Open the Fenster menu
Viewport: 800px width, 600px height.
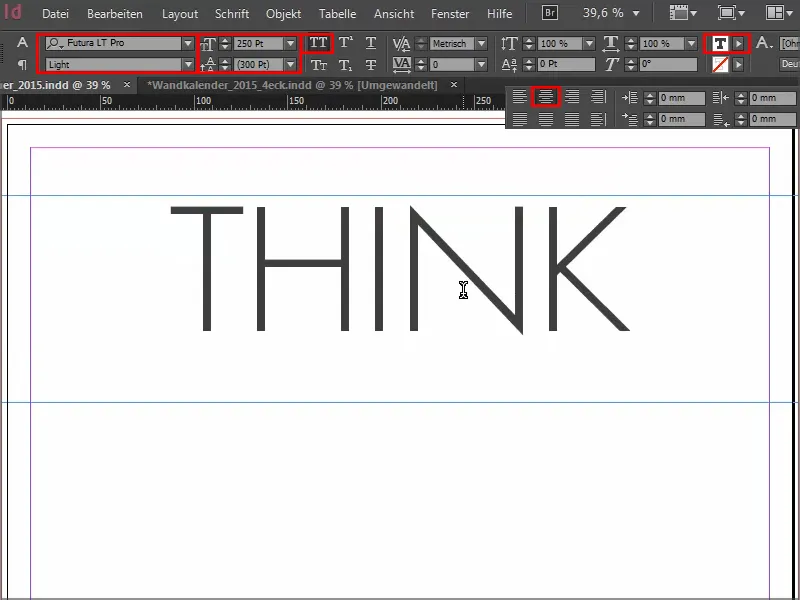tap(450, 14)
